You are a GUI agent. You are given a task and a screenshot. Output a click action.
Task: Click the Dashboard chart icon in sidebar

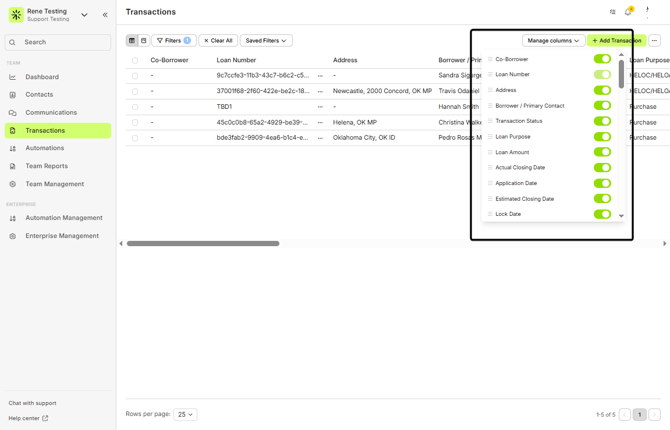pyautogui.click(x=13, y=77)
